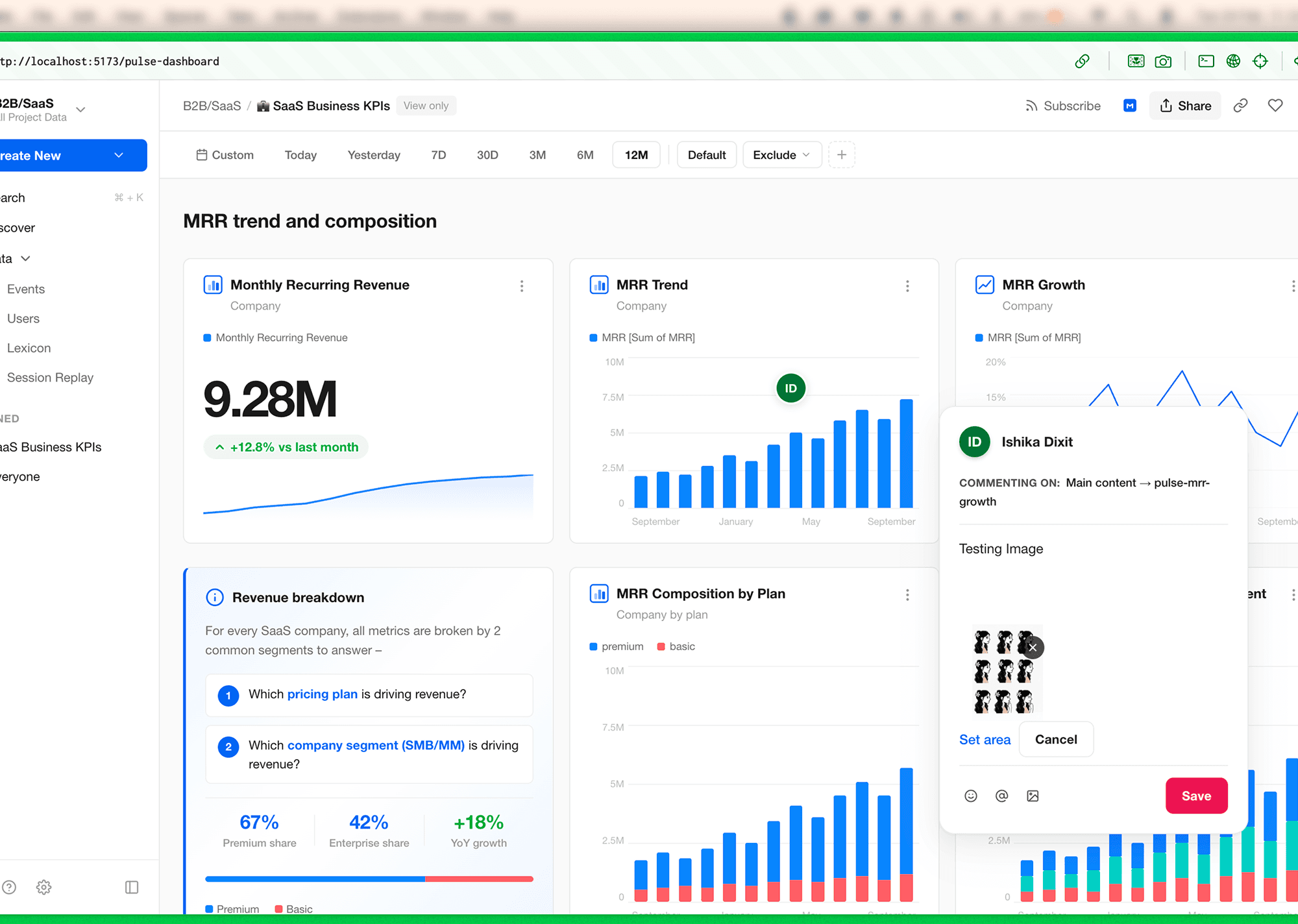Click the emoji icon in comment box
The image size is (1298, 924).
coord(971,796)
